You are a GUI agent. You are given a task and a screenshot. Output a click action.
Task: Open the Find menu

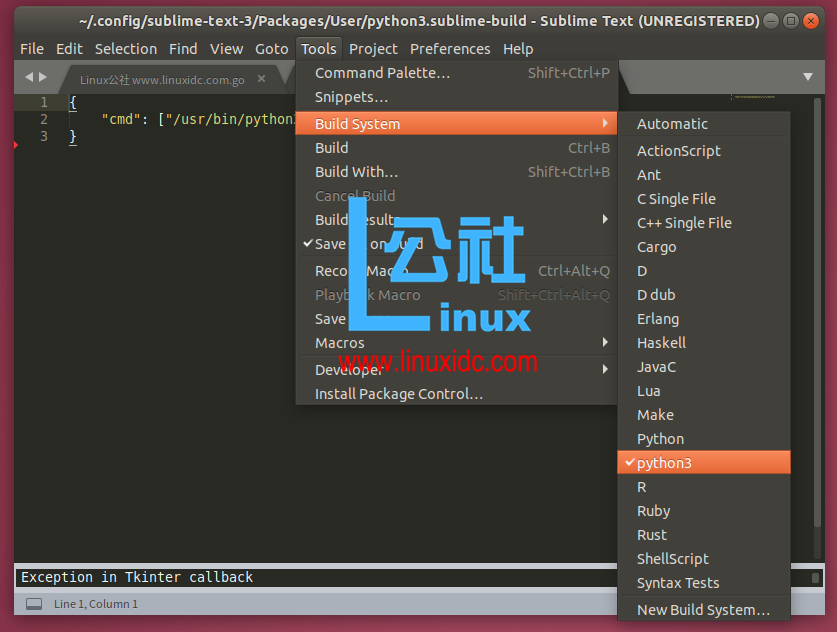(183, 49)
